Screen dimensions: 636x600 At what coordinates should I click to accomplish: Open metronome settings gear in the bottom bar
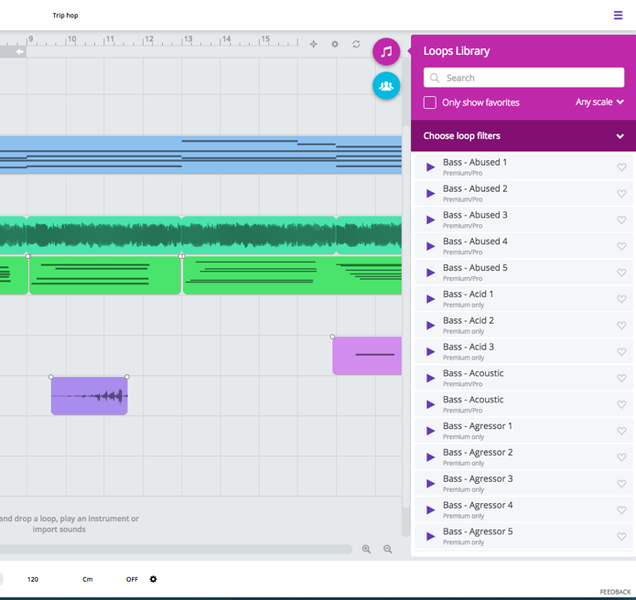tap(153, 579)
